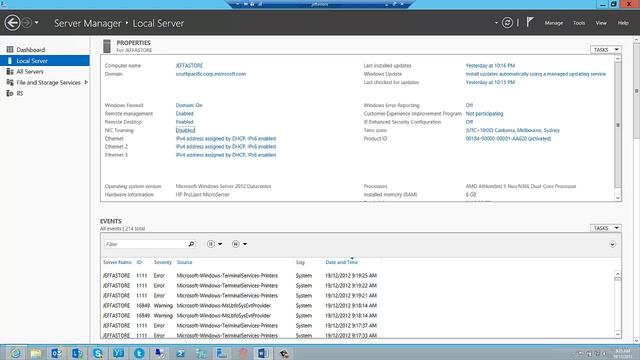Click Windows Update setting link

[x=536, y=74]
